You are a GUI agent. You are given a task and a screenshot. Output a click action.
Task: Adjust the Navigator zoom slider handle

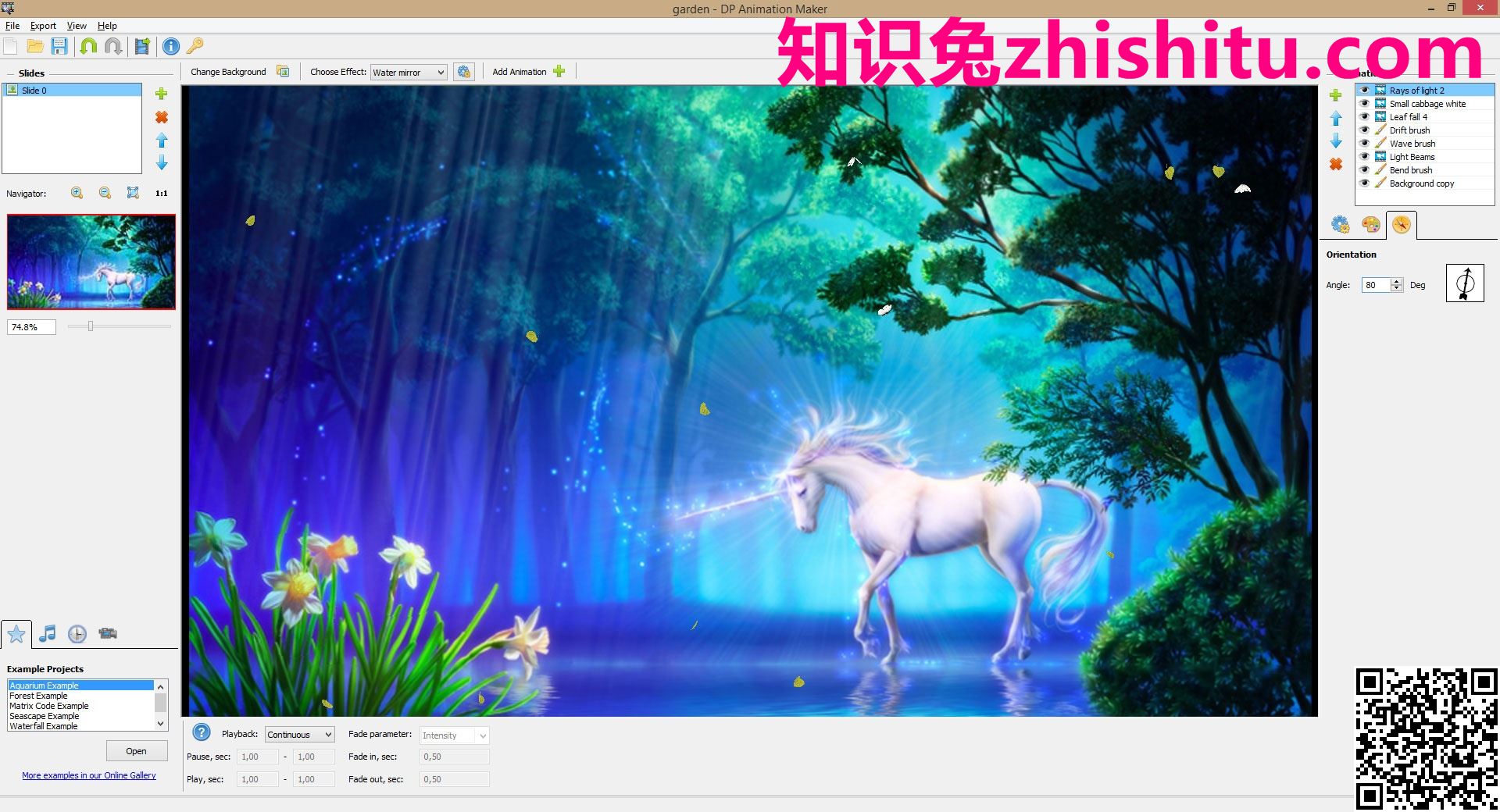point(91,326)
